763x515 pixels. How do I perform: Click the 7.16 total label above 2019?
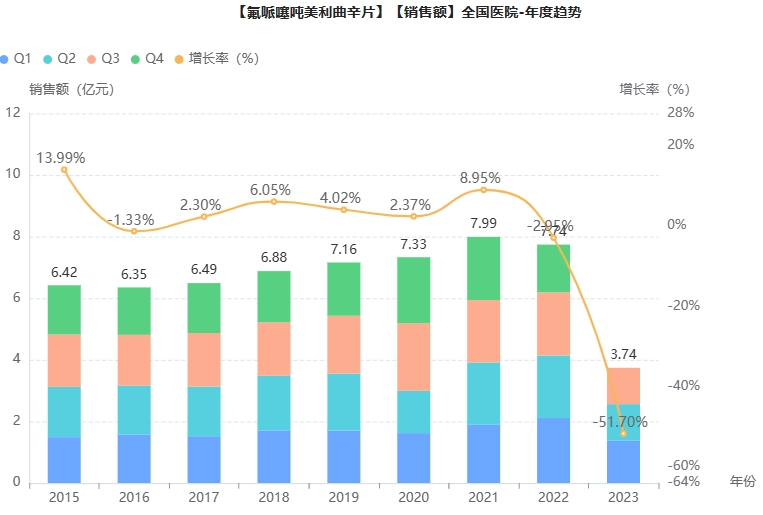[x=344, y=249]
